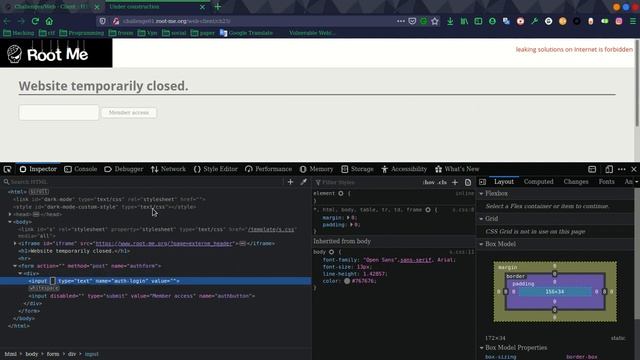The width and height of the screenshot is (640, 360).
Task: Open the library icon in browser toolbar
Action: (464, 21)
